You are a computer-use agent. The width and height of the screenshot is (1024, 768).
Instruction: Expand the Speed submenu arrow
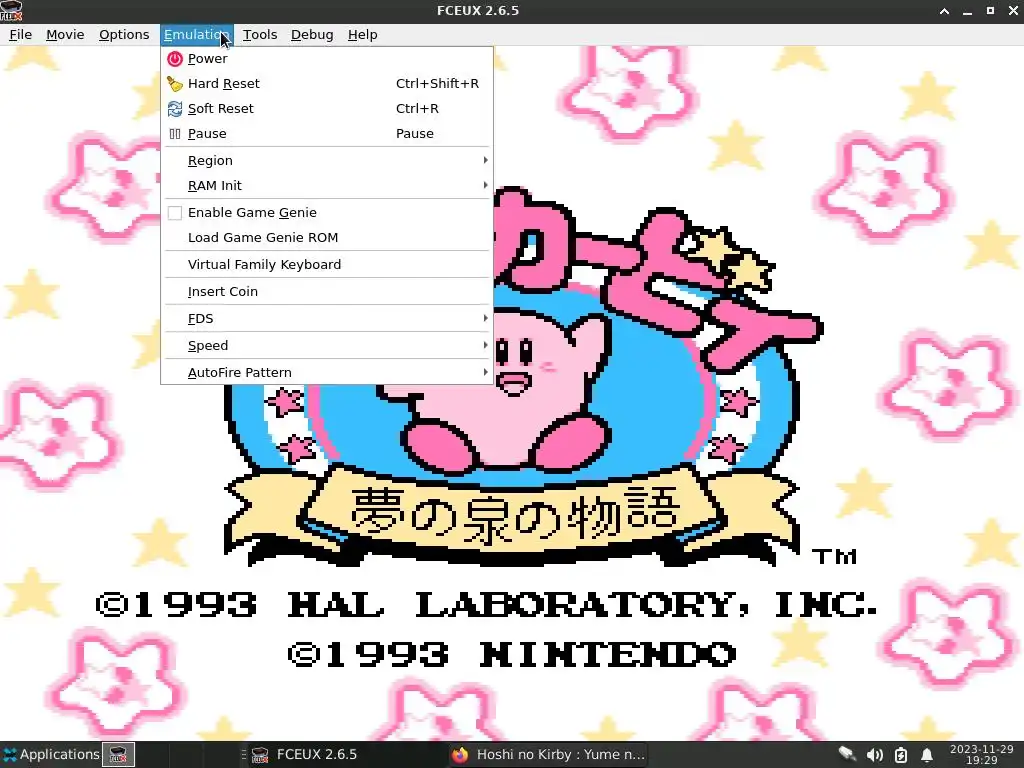click(485, 345)
